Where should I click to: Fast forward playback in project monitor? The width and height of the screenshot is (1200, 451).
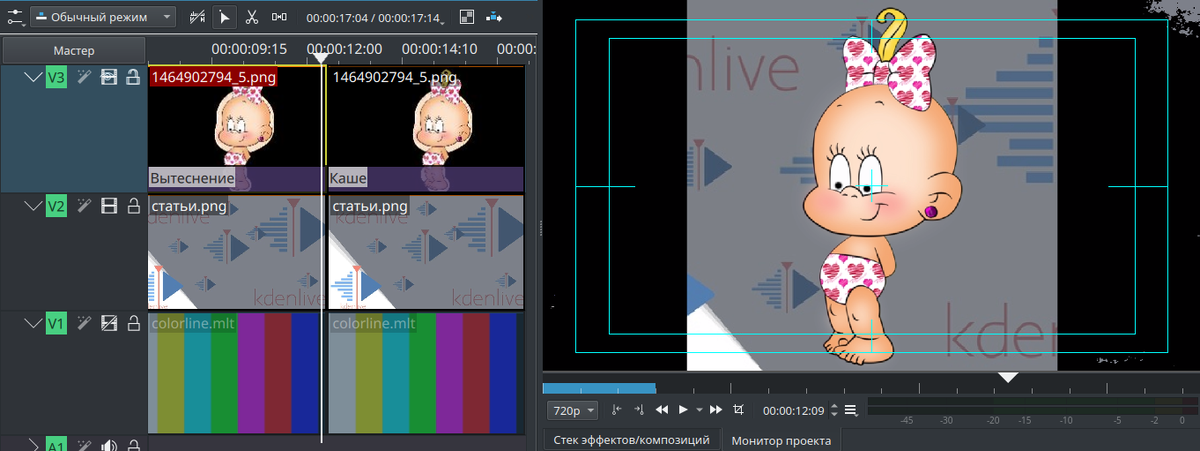tap(716, 410)
